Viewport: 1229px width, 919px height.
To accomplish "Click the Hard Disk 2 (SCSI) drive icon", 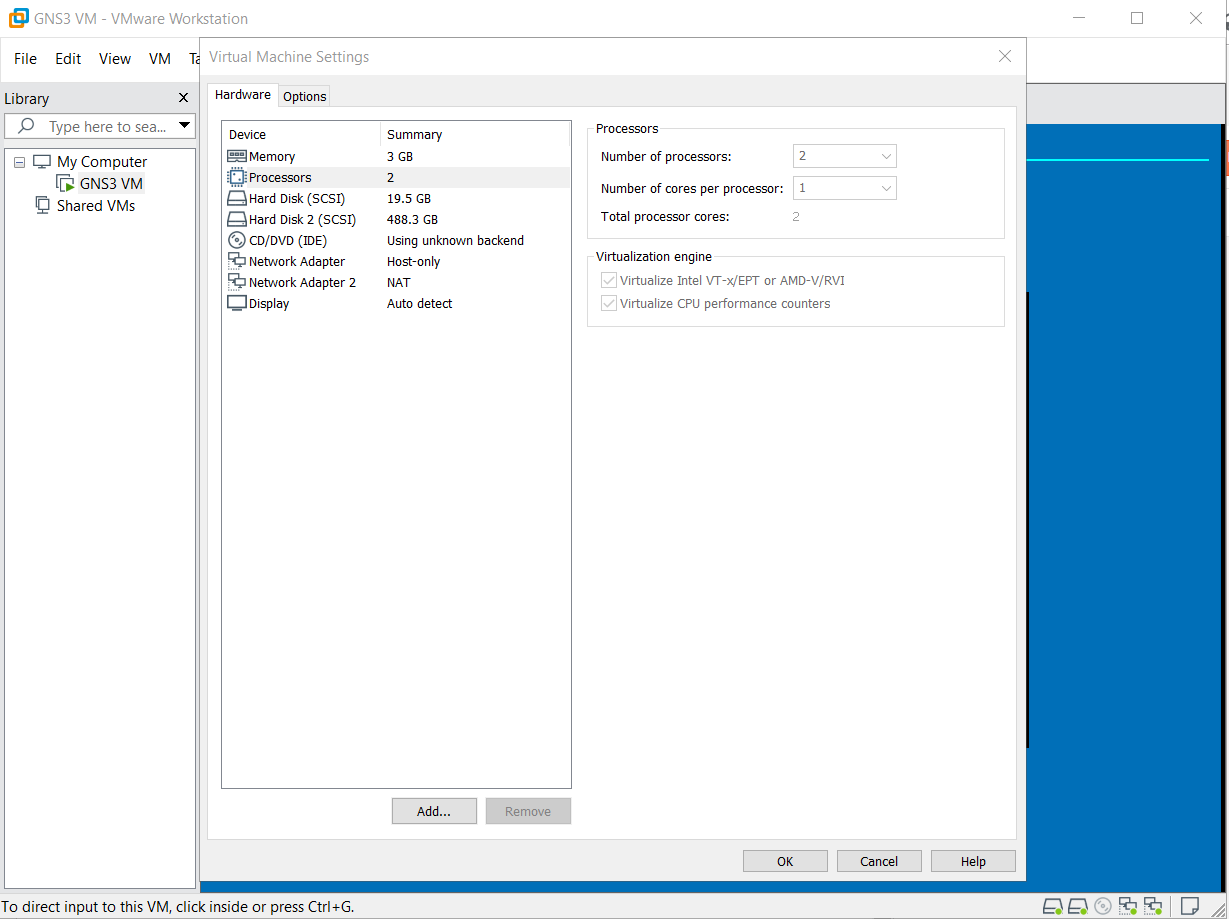I will coord(237,219).
